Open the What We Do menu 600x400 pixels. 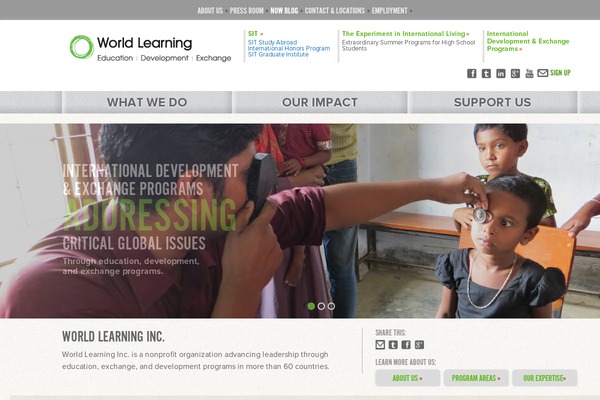click(x=147, y=102)
